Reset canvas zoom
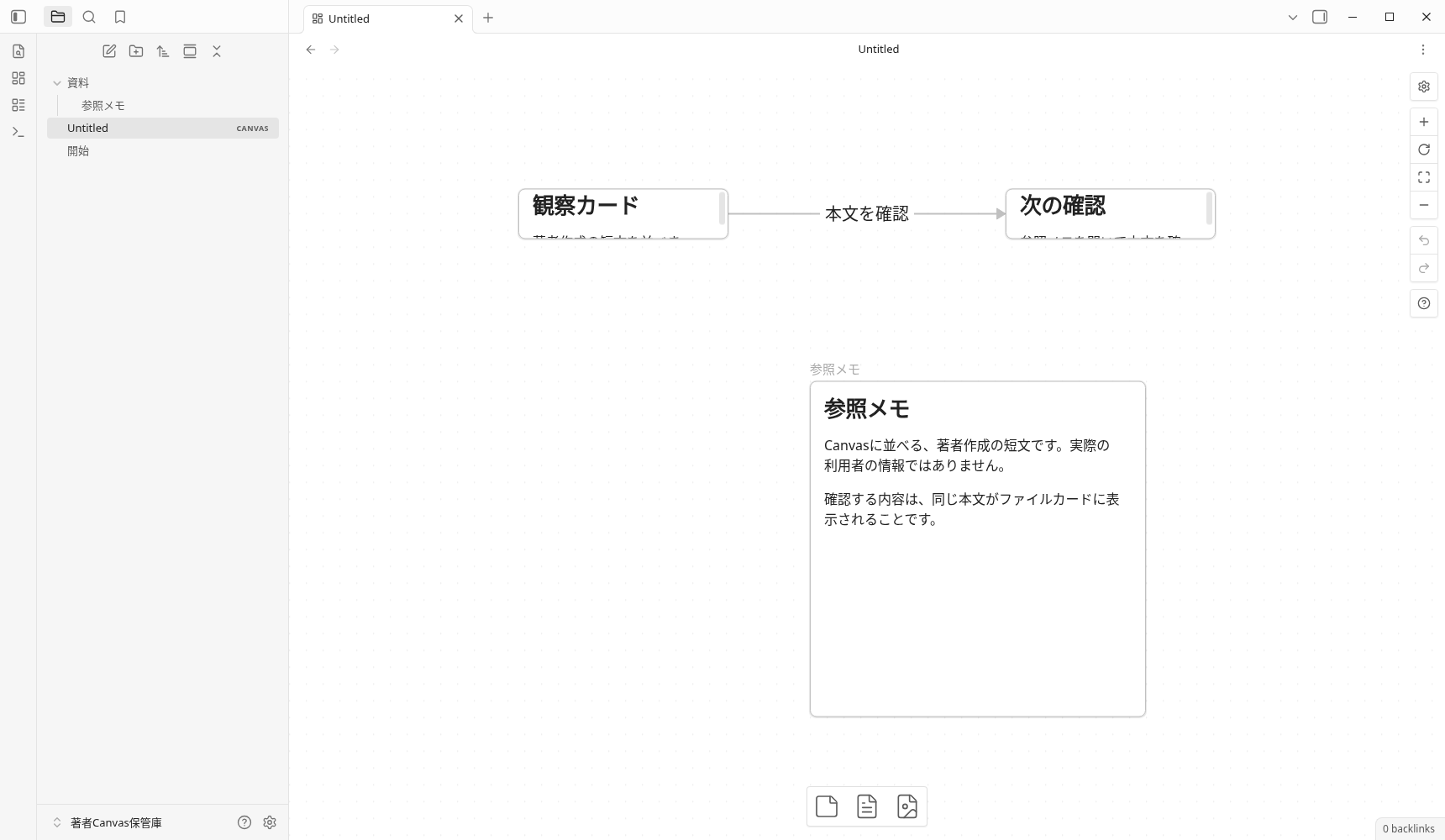This screenshot has height=840, width=1445. (x=1424, y=150)
